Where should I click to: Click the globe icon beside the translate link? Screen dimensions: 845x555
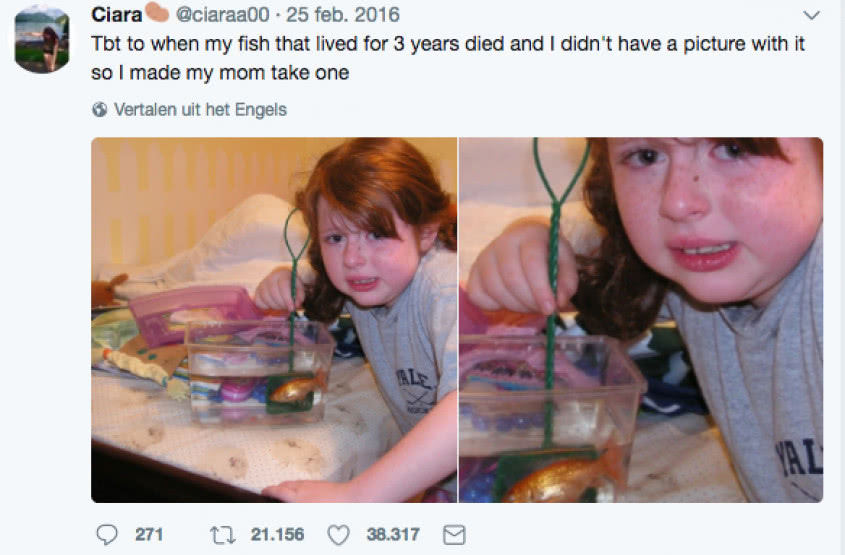[x=99, y=110]
